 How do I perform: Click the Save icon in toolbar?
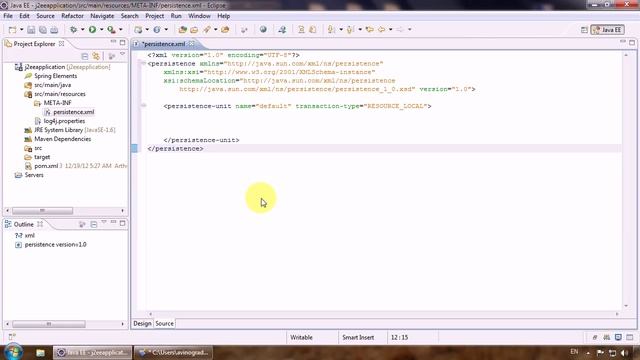[31, 30]
